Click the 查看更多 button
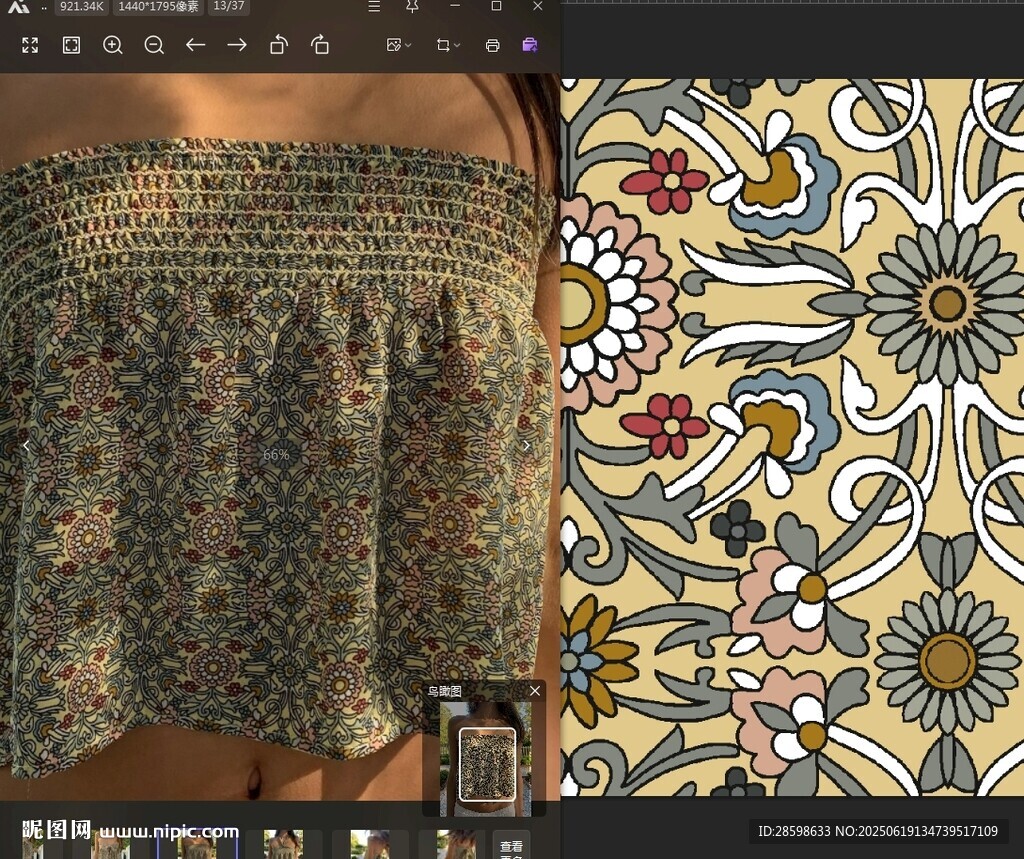The height and width of the screenshot is (859, 1024). [511, 845]
